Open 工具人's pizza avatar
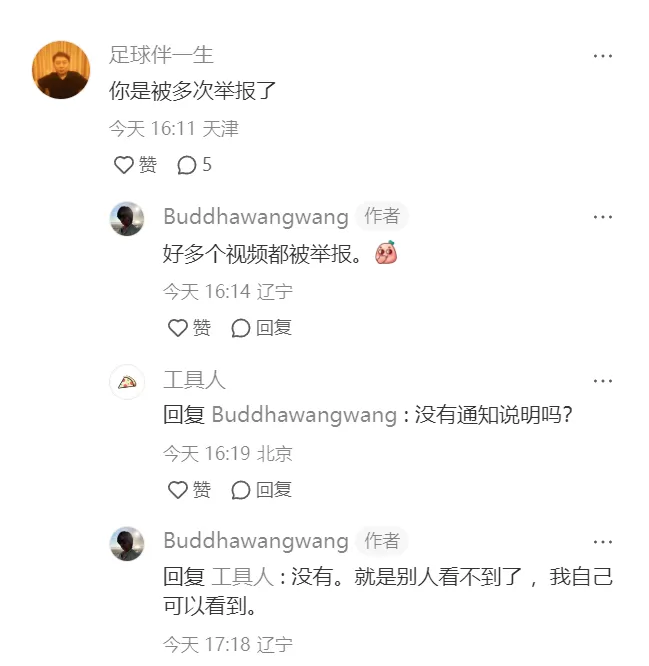Viewport: 649px width, 666px height. [127, 382]
